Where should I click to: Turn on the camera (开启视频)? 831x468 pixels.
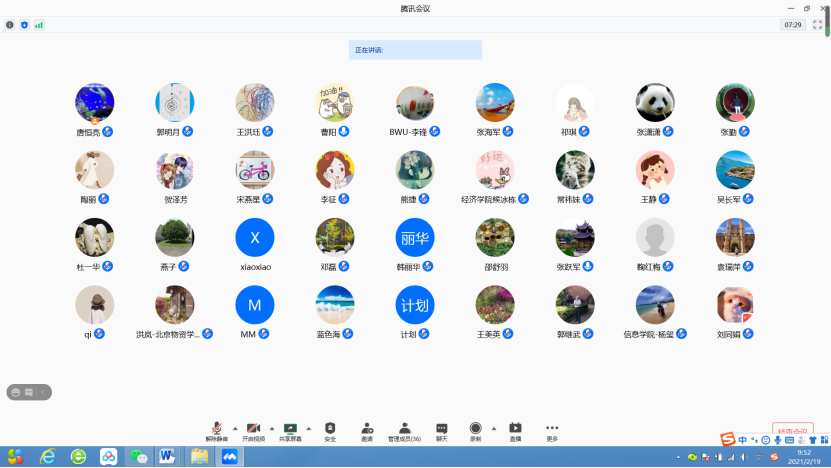click(x=253, y=429)
